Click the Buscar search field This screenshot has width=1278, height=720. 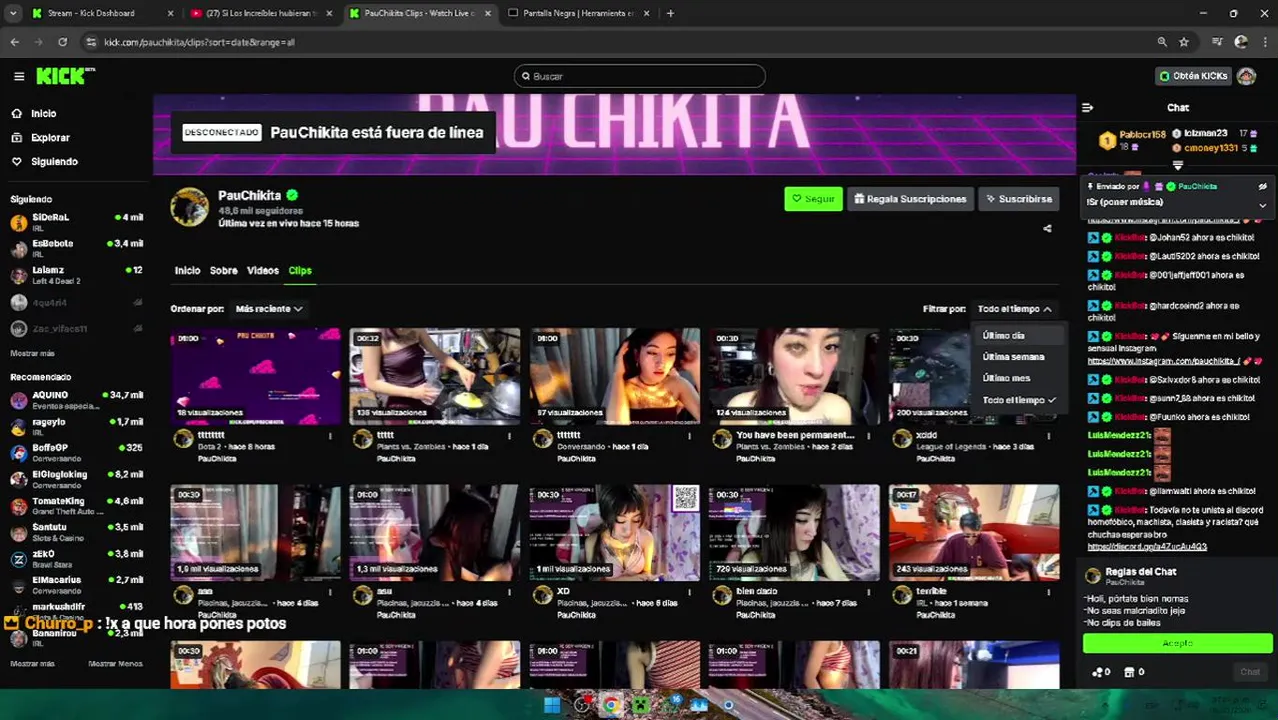tap(640, 76)
